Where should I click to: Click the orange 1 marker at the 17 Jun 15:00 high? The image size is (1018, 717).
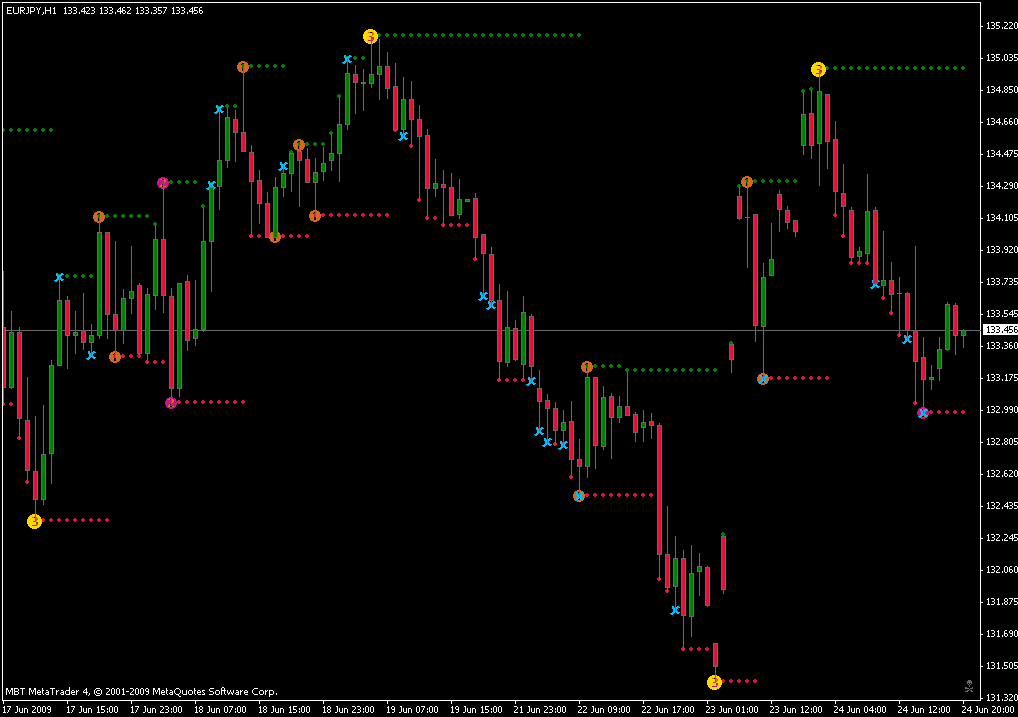[99, 217]
